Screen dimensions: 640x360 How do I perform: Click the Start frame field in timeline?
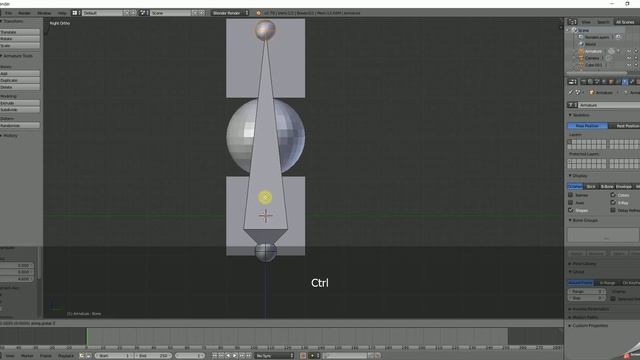coord(114,356)
